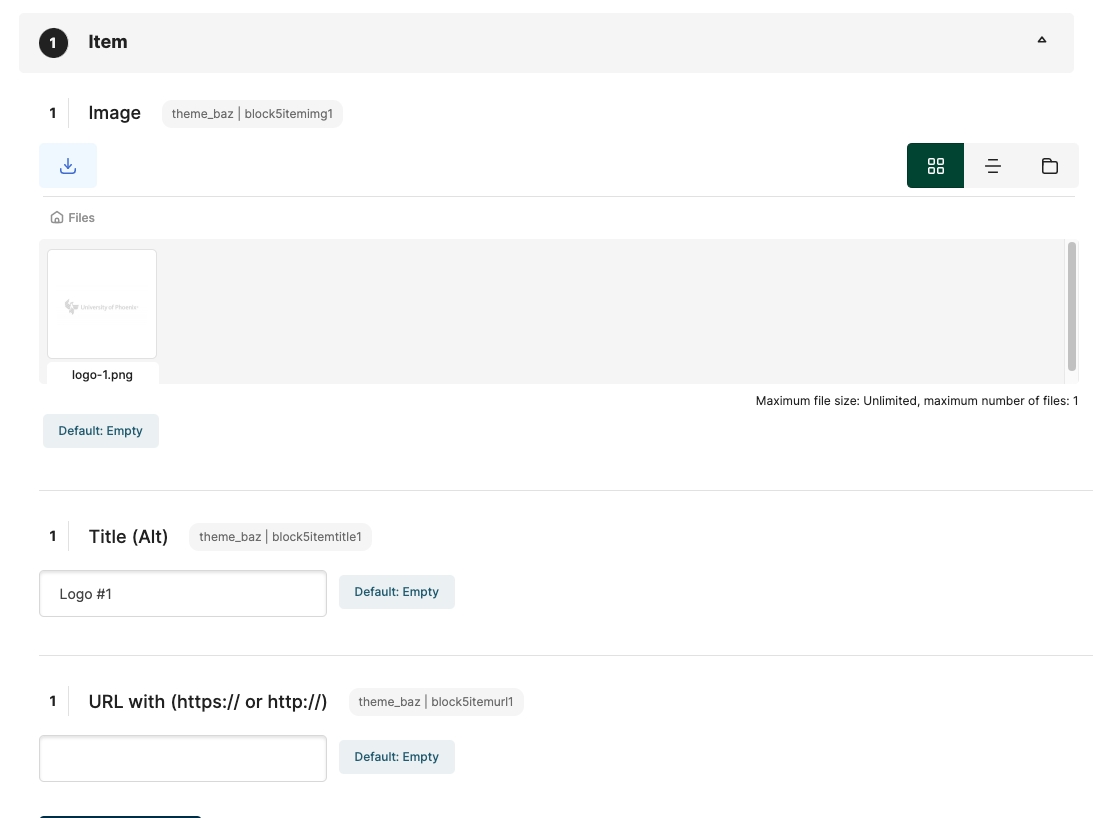Switch to grid view for files

tap(935, 166)
